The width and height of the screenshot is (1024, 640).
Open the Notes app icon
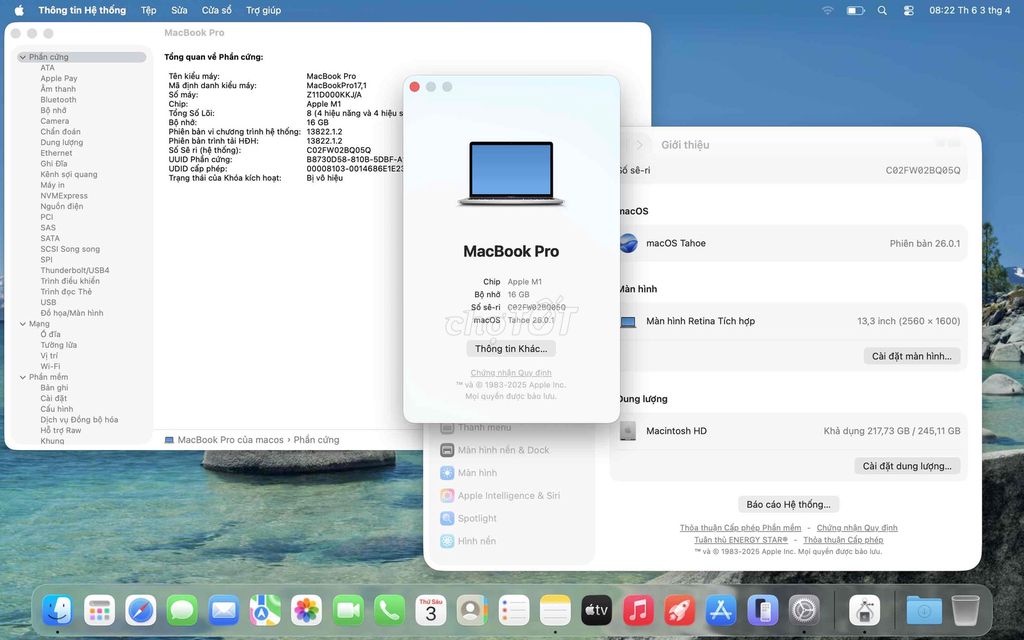pos(555,611)
